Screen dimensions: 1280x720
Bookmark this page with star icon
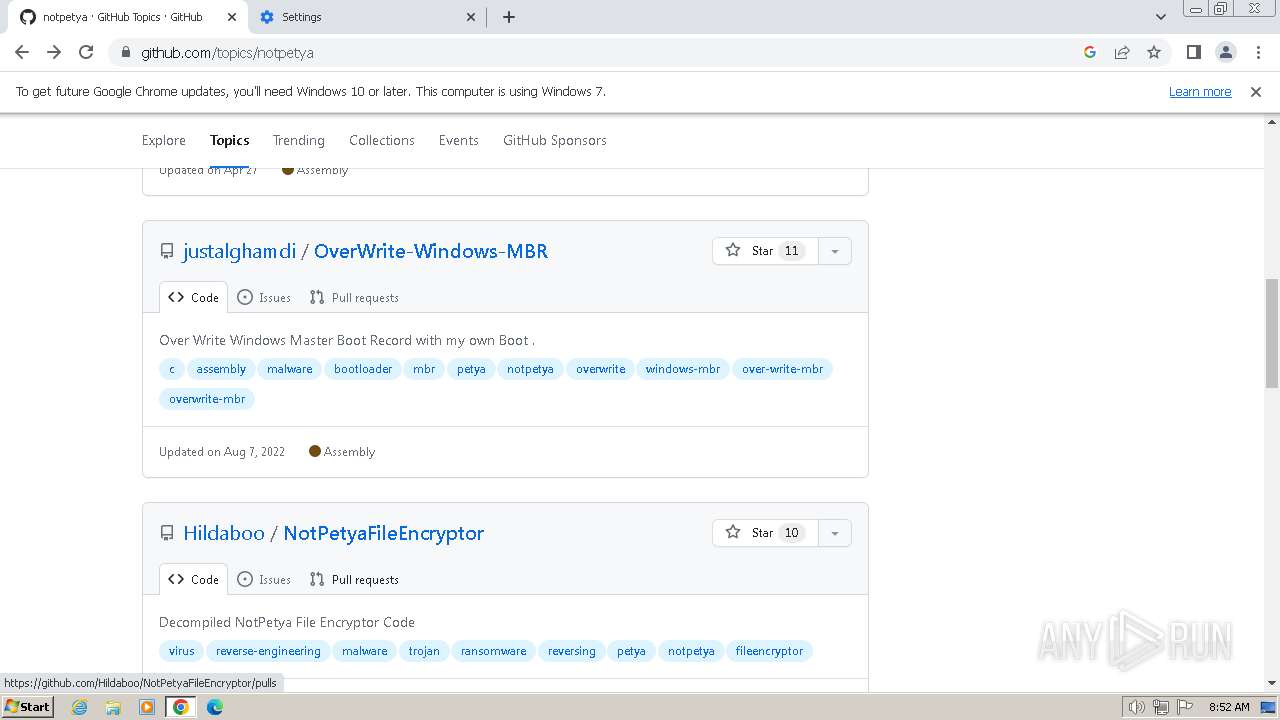[x=1154, y=52]
